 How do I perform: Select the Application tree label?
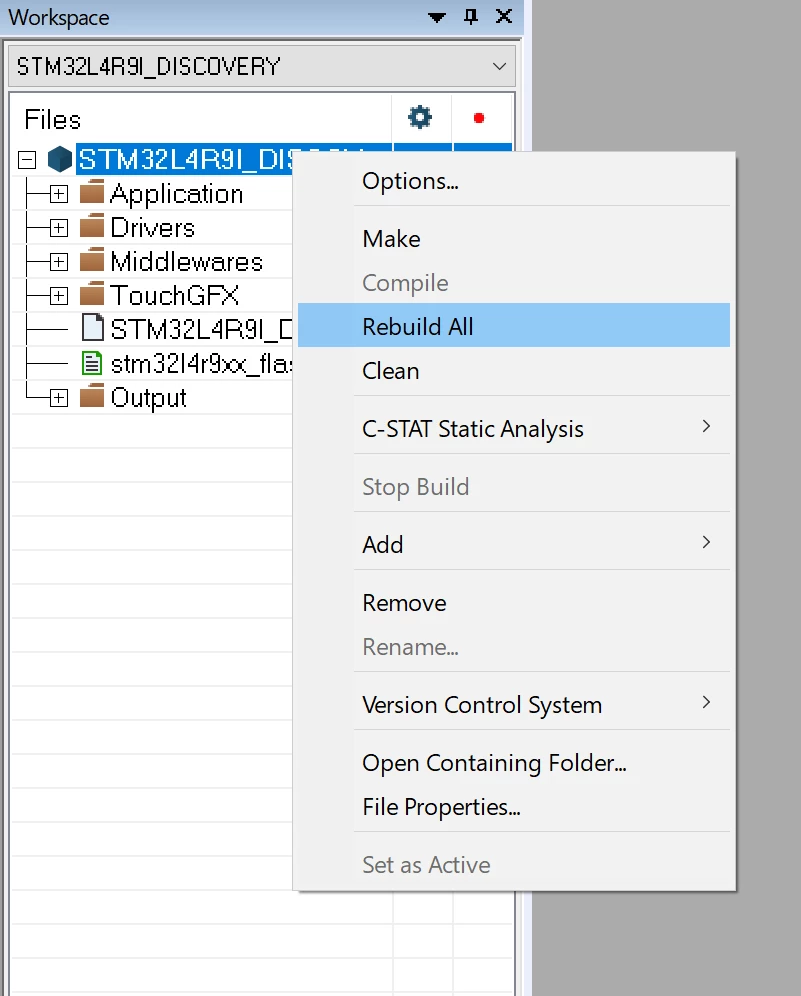pos(177,194)
